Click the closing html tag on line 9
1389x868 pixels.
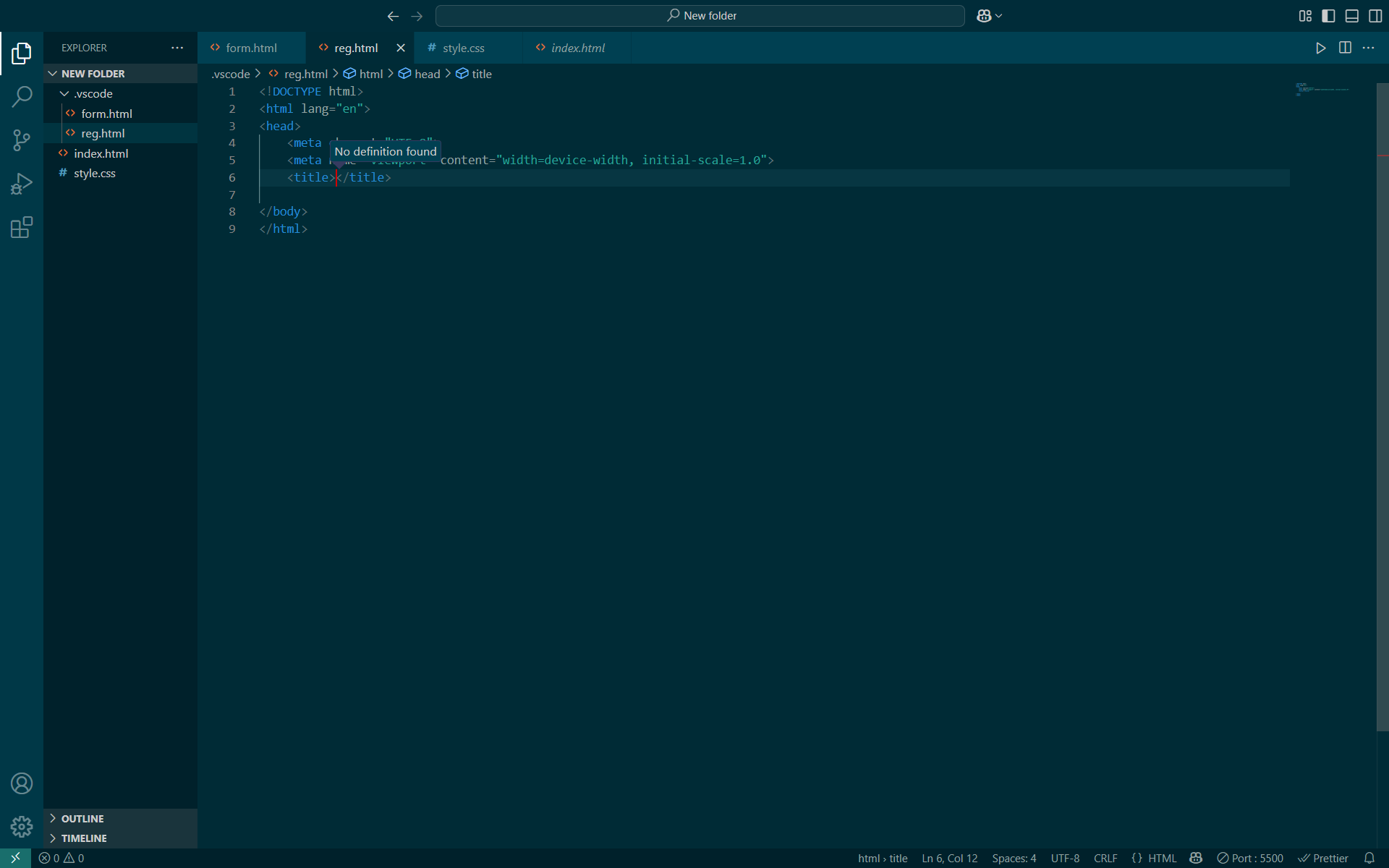[x=284, y=229]
